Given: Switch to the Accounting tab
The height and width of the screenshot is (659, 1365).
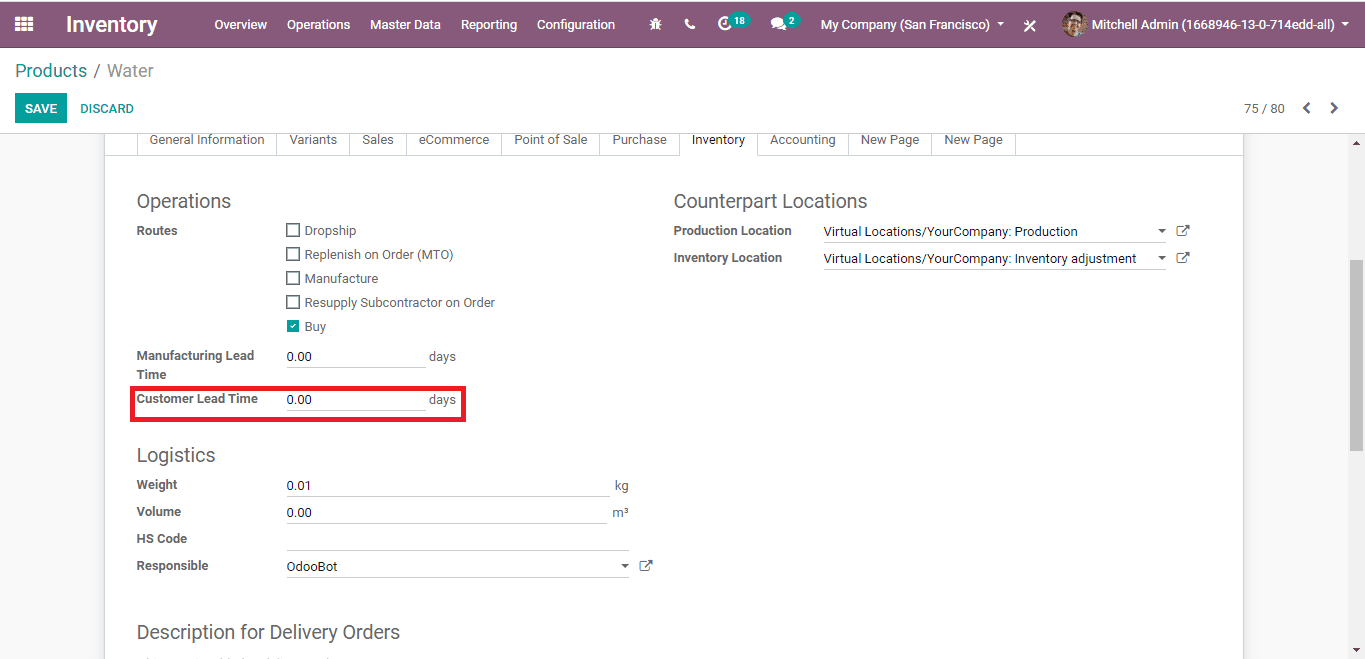Looking at the screenshot, I should click(803, 141).
